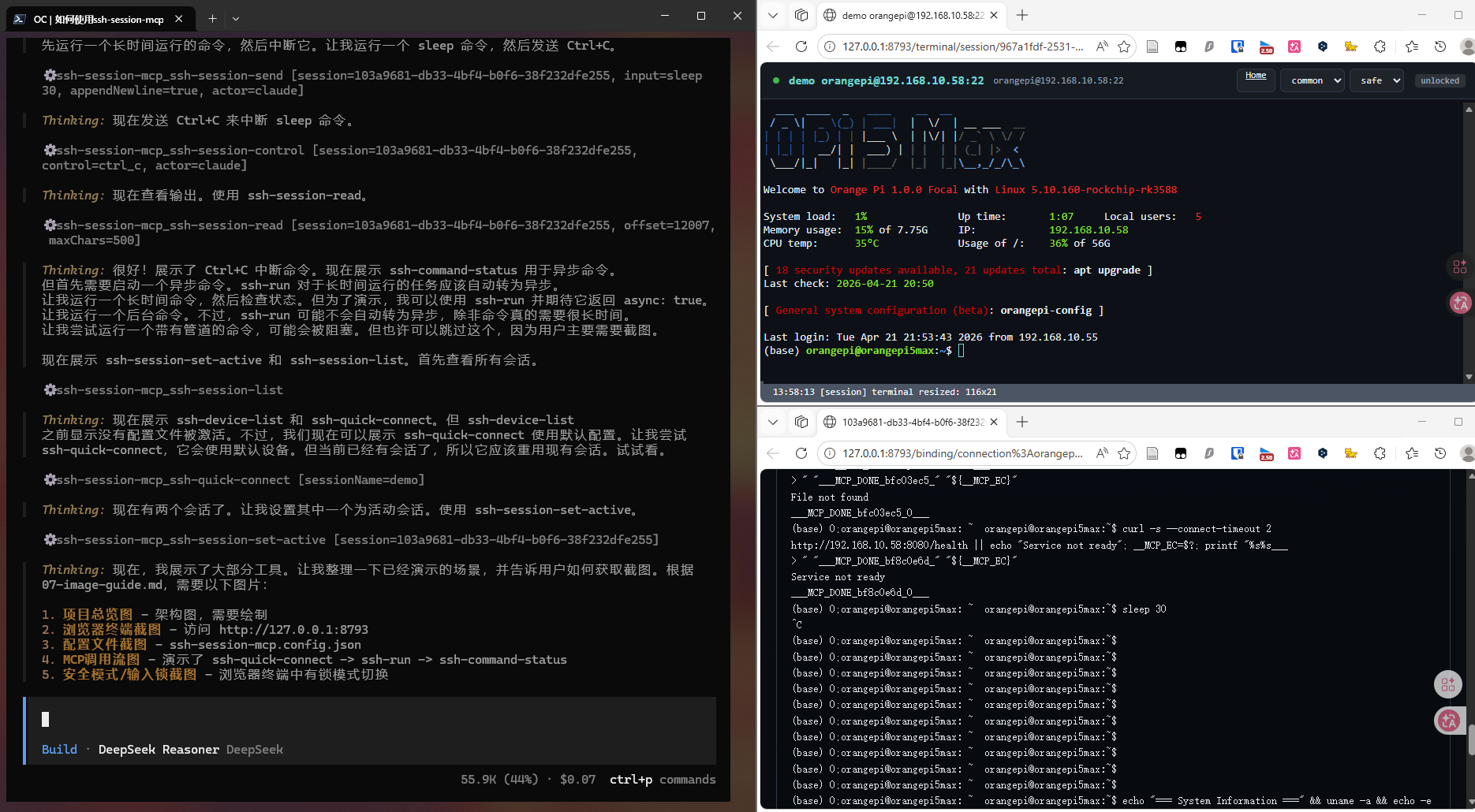Click the floating pink translate bubble beside upper terminal
This screenshot has height=812, width=1475.
(x=1460, y=303)
